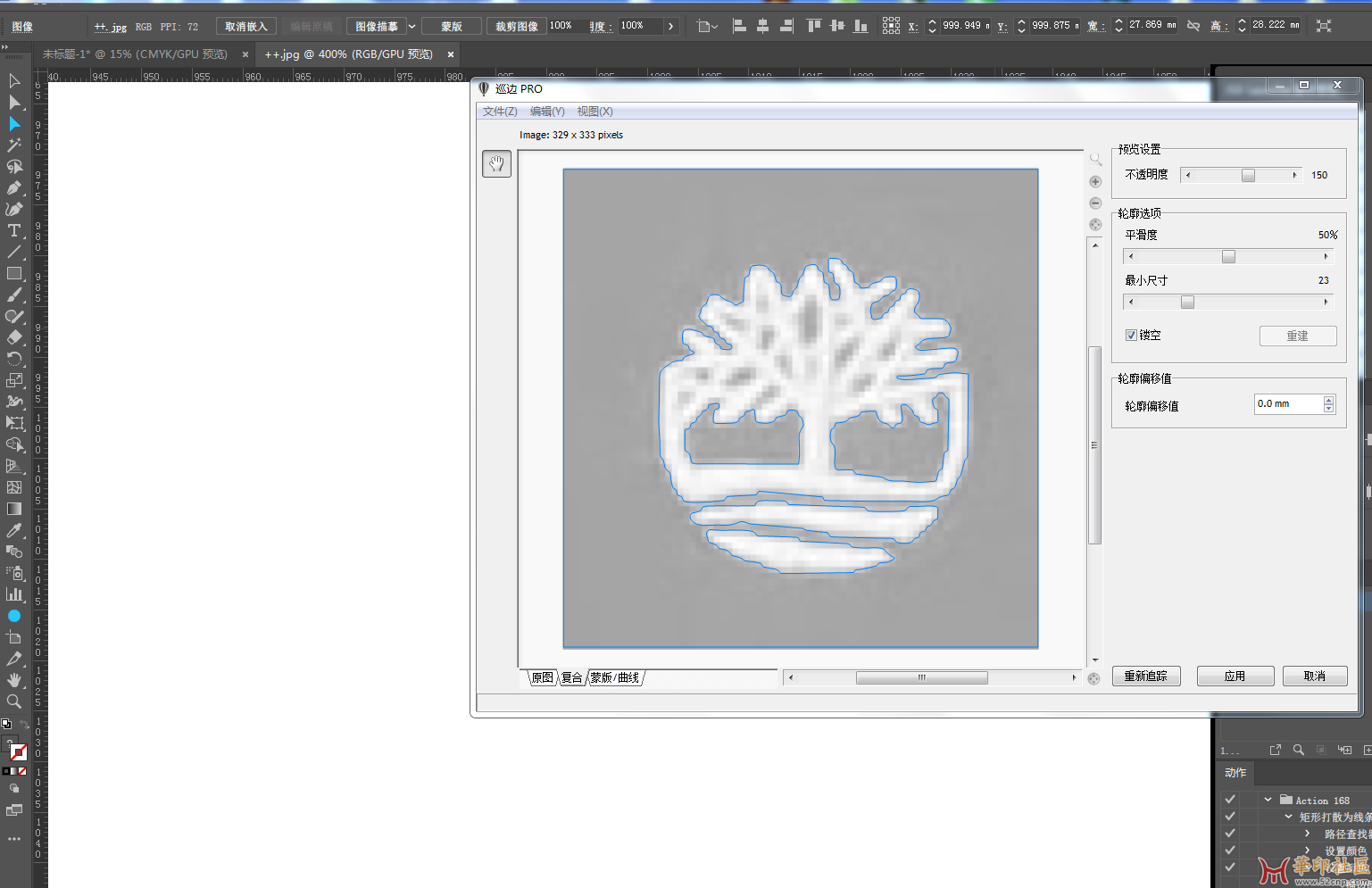The width and height of the screenshot is (1372, 888).
Task: Click the 宽 width value field
Action: pos(1152,25)
